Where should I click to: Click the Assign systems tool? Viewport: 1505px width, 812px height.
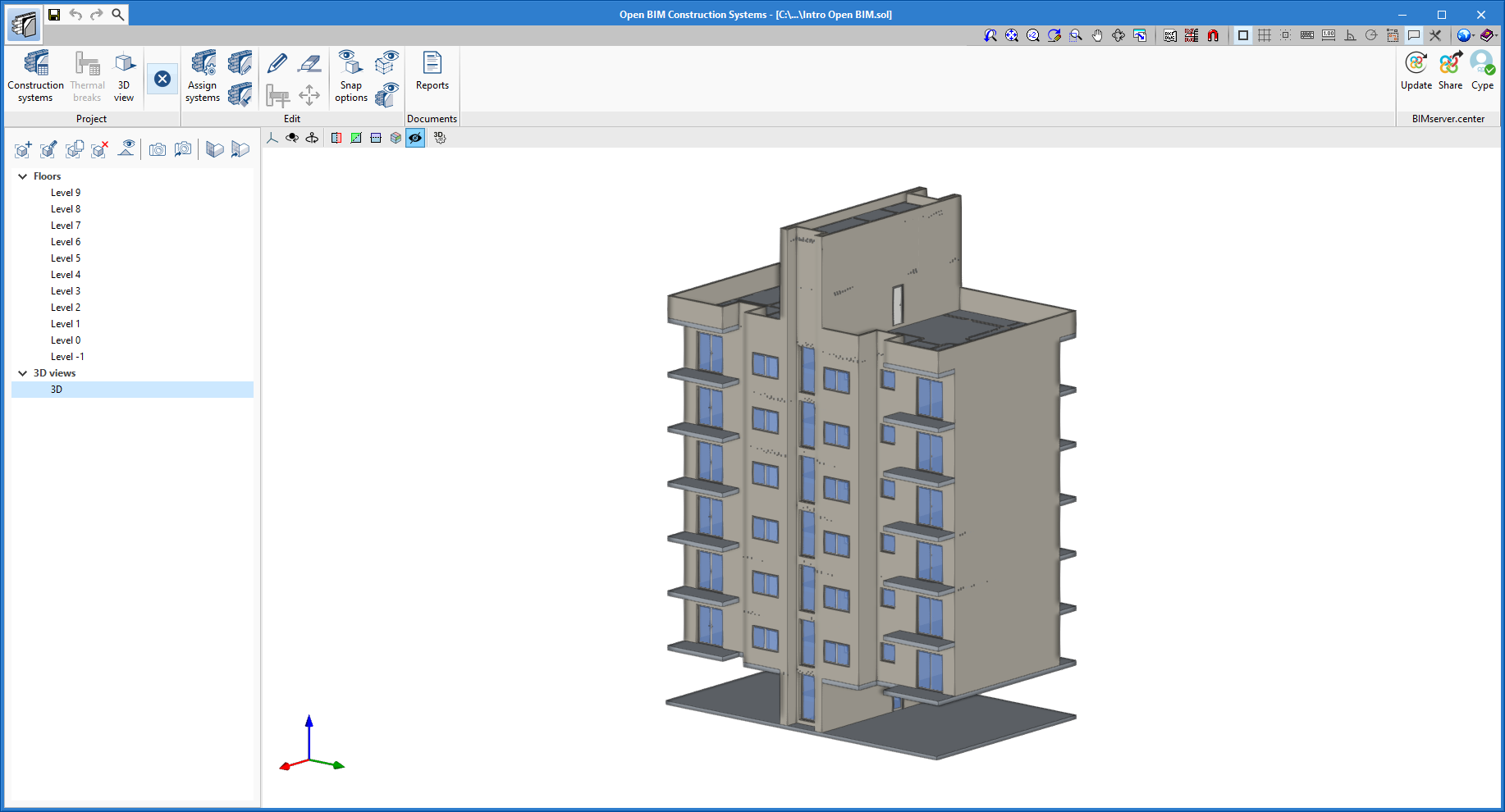click(203, 76)
